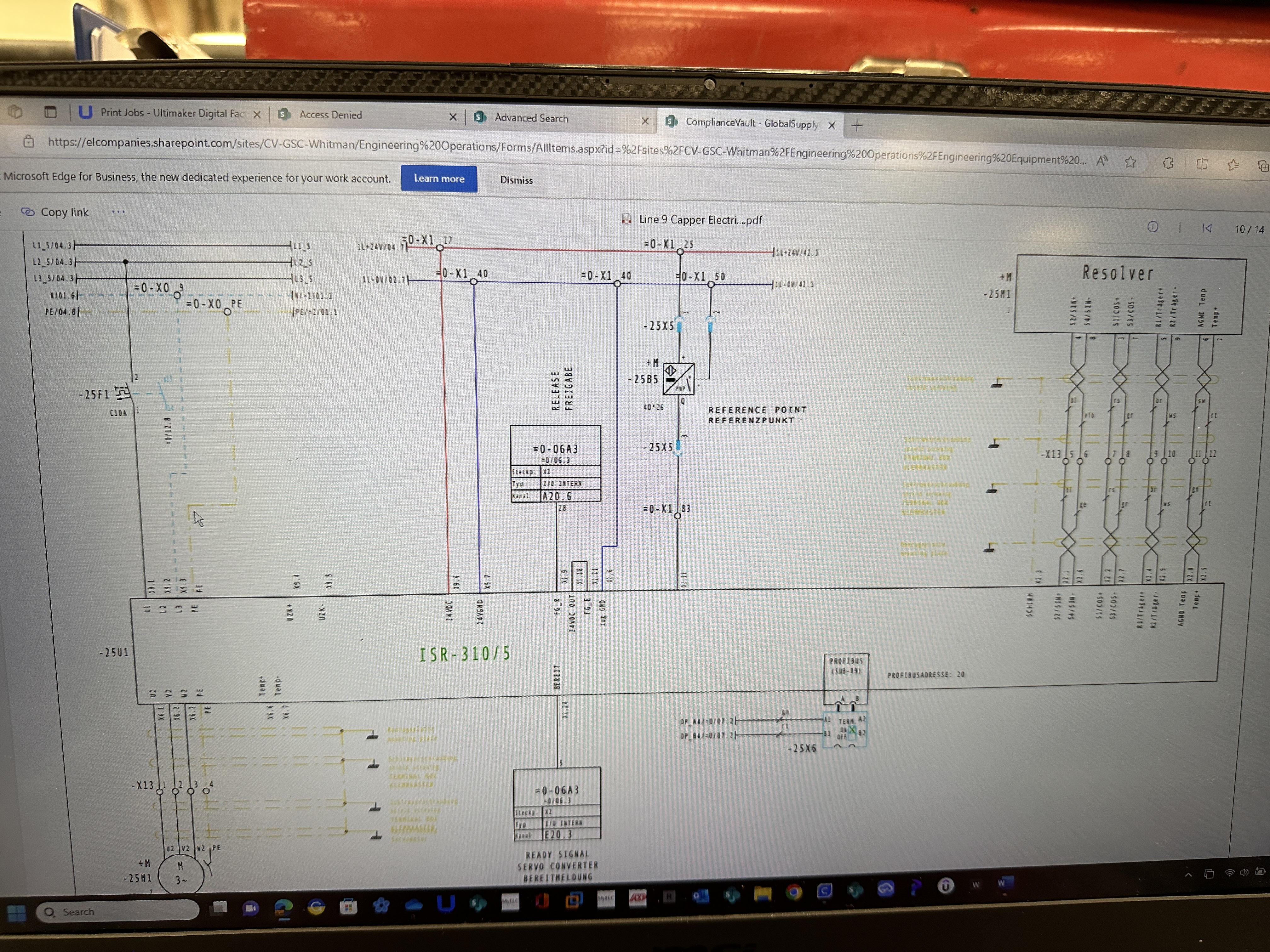Click the Learn more button
The height and width of the screenshot is (952, 1270).
[x=439, y=178]
